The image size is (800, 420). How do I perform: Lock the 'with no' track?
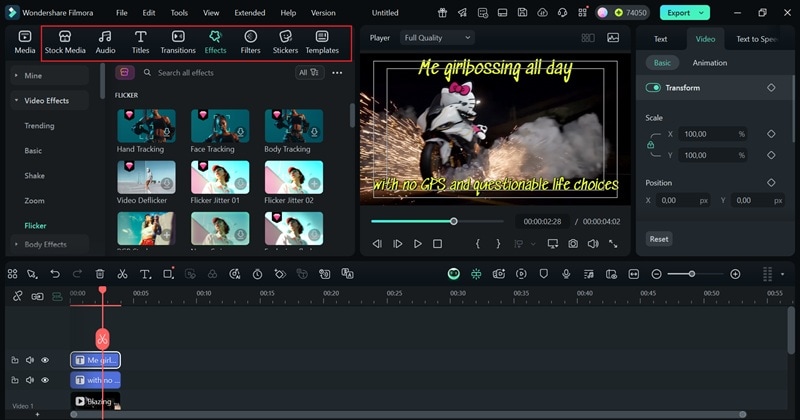15,380
